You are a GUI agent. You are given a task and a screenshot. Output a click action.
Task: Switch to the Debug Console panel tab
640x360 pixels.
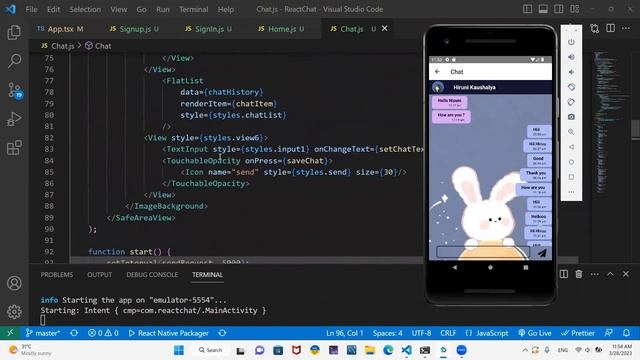click(152, 275)
